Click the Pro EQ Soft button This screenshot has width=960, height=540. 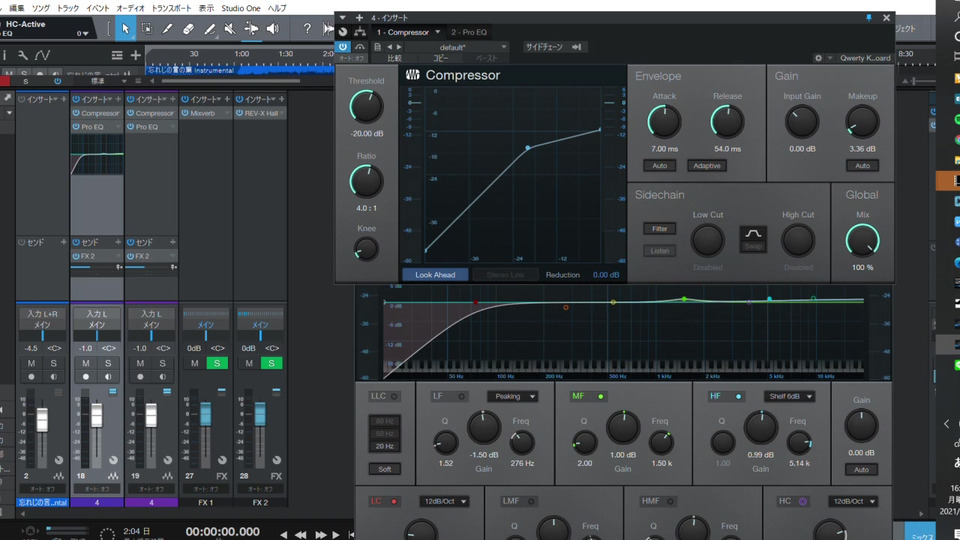[384, 469]
